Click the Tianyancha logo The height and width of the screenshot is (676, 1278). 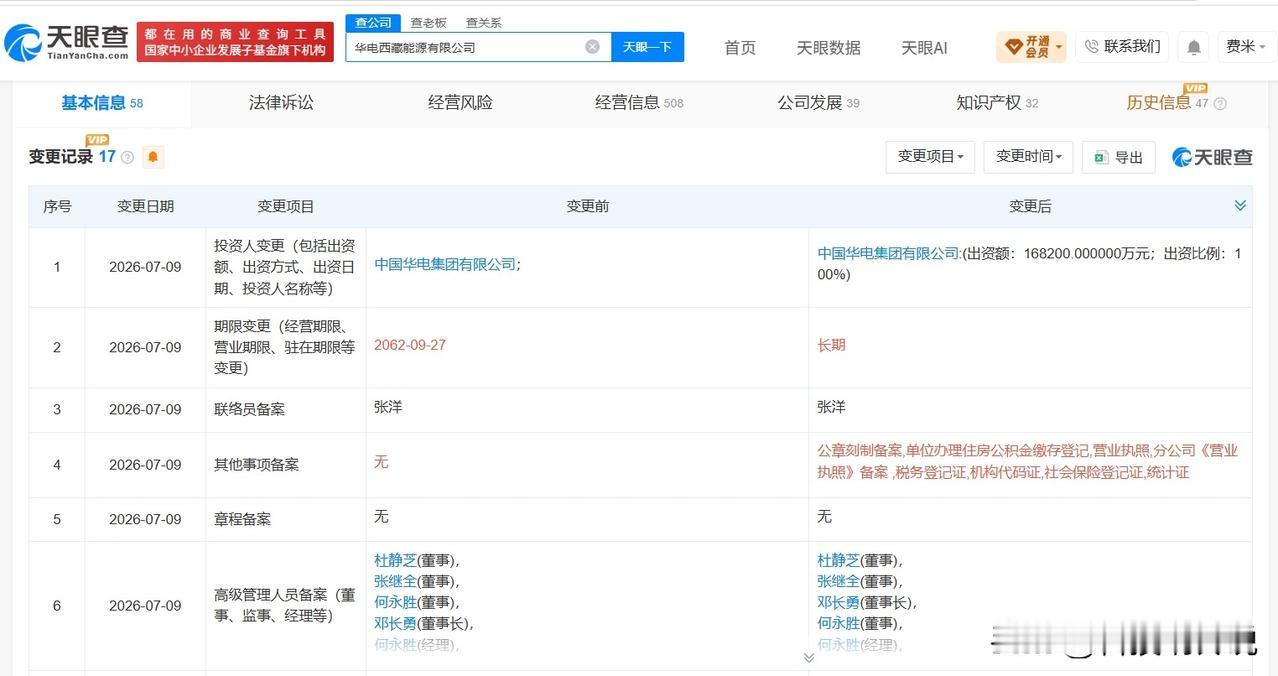(66, 41)
